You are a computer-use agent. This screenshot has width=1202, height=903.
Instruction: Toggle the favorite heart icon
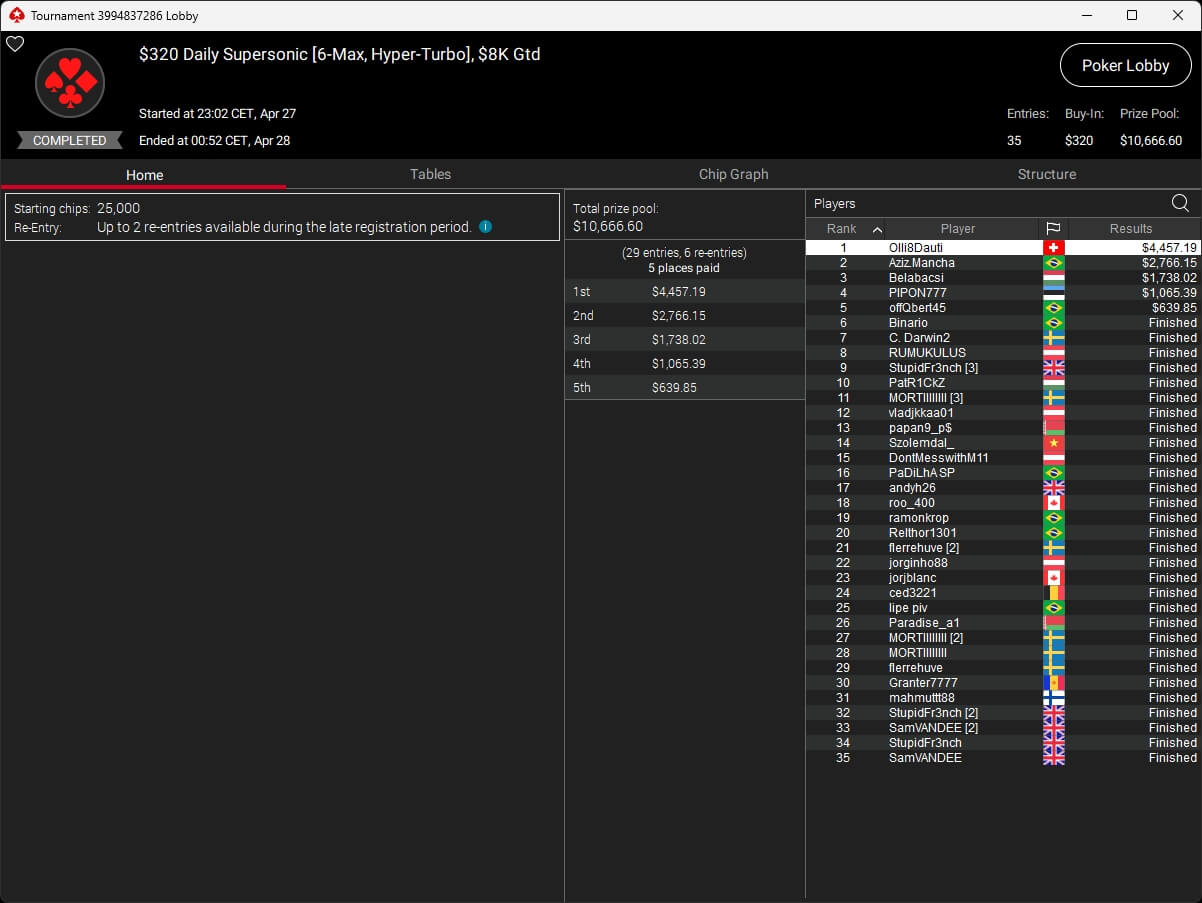tap(15, 44)
